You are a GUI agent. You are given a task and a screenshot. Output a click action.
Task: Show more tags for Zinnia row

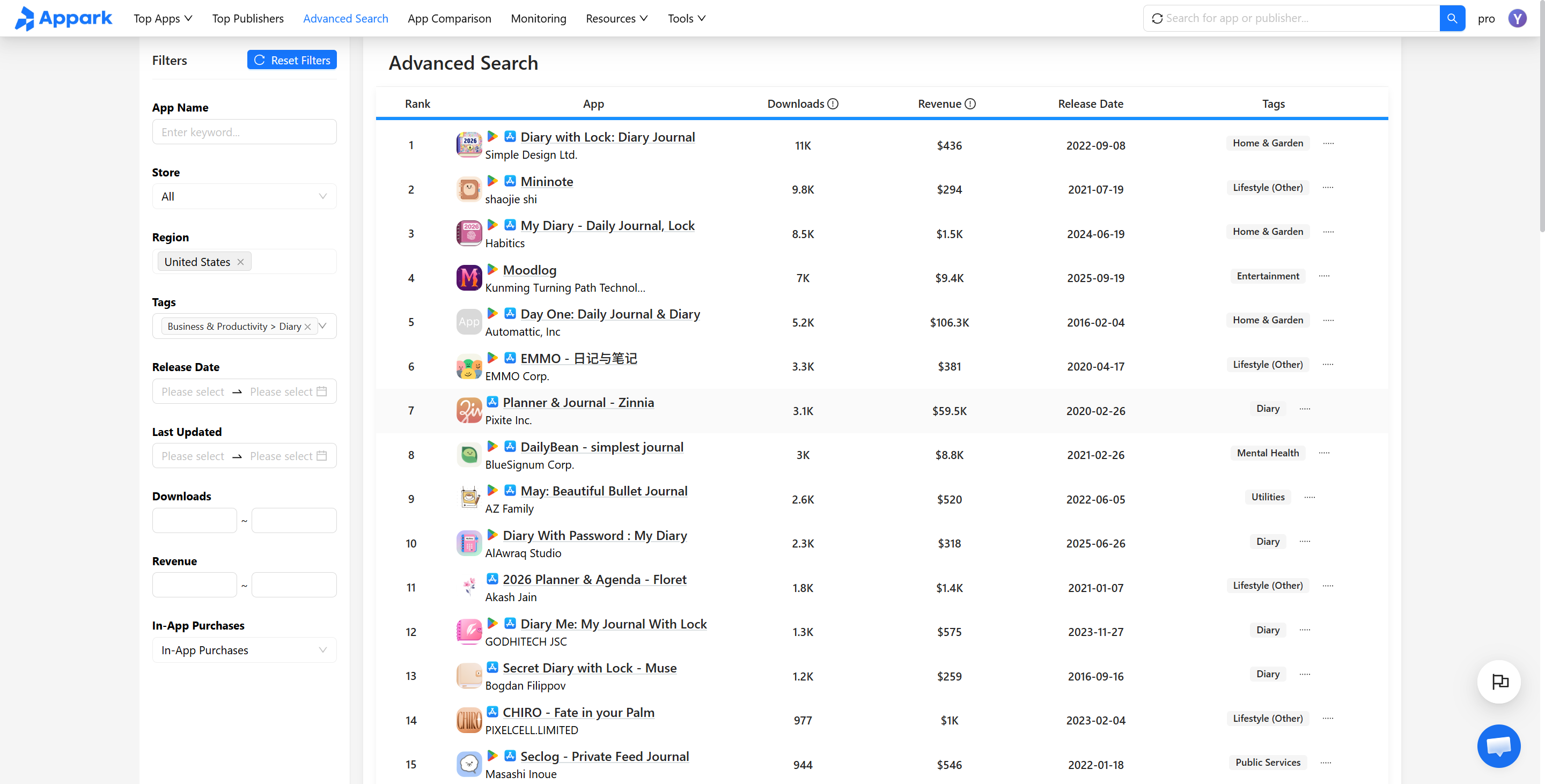(x=1305, y=409)
